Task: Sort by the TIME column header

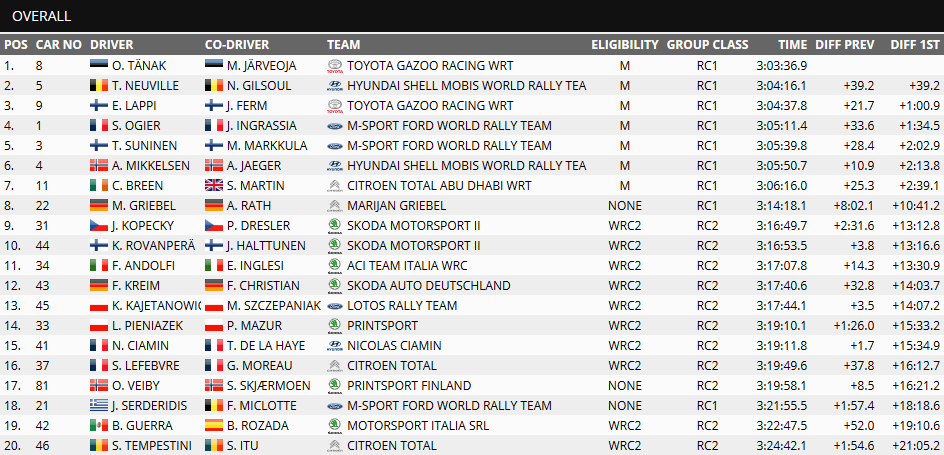Action: tap(792, 45)
